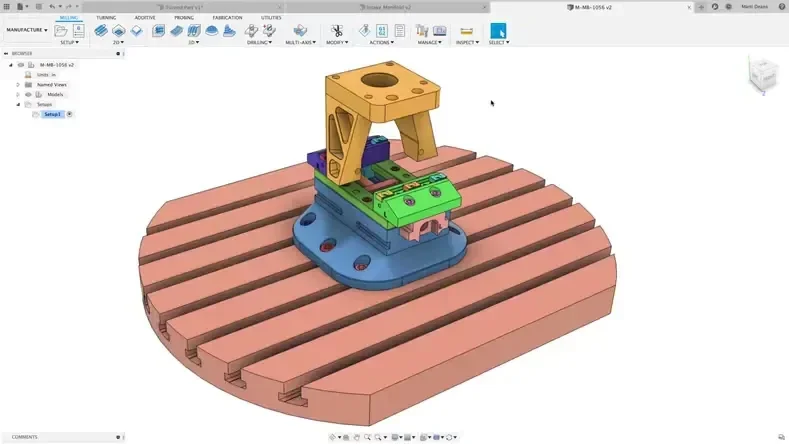This screenshot has height=444, width=789.
Task: Open the MANUFACTURE workspace dropdown
Action: point(27,30)
